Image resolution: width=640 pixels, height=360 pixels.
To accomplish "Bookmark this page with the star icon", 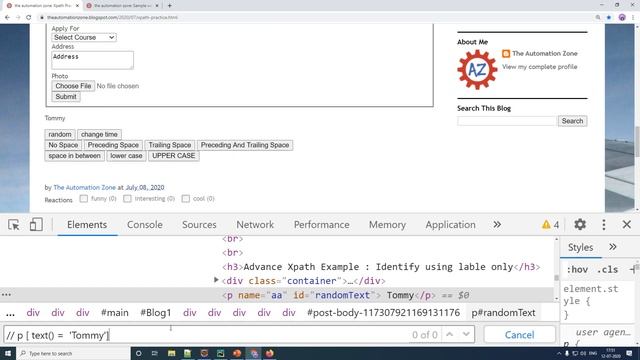I will 609,18.
